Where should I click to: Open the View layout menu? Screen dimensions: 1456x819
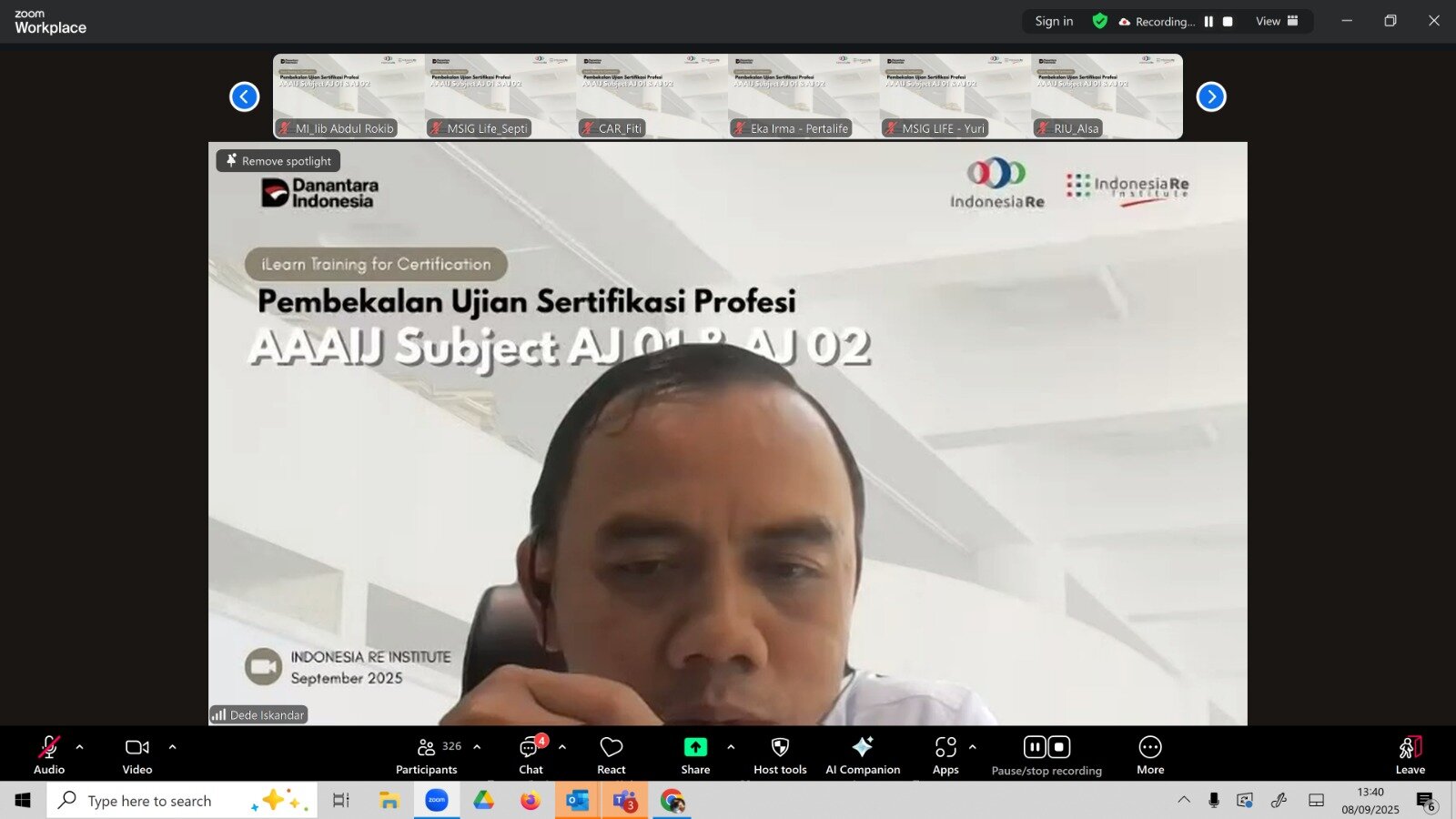point(1277,22)
